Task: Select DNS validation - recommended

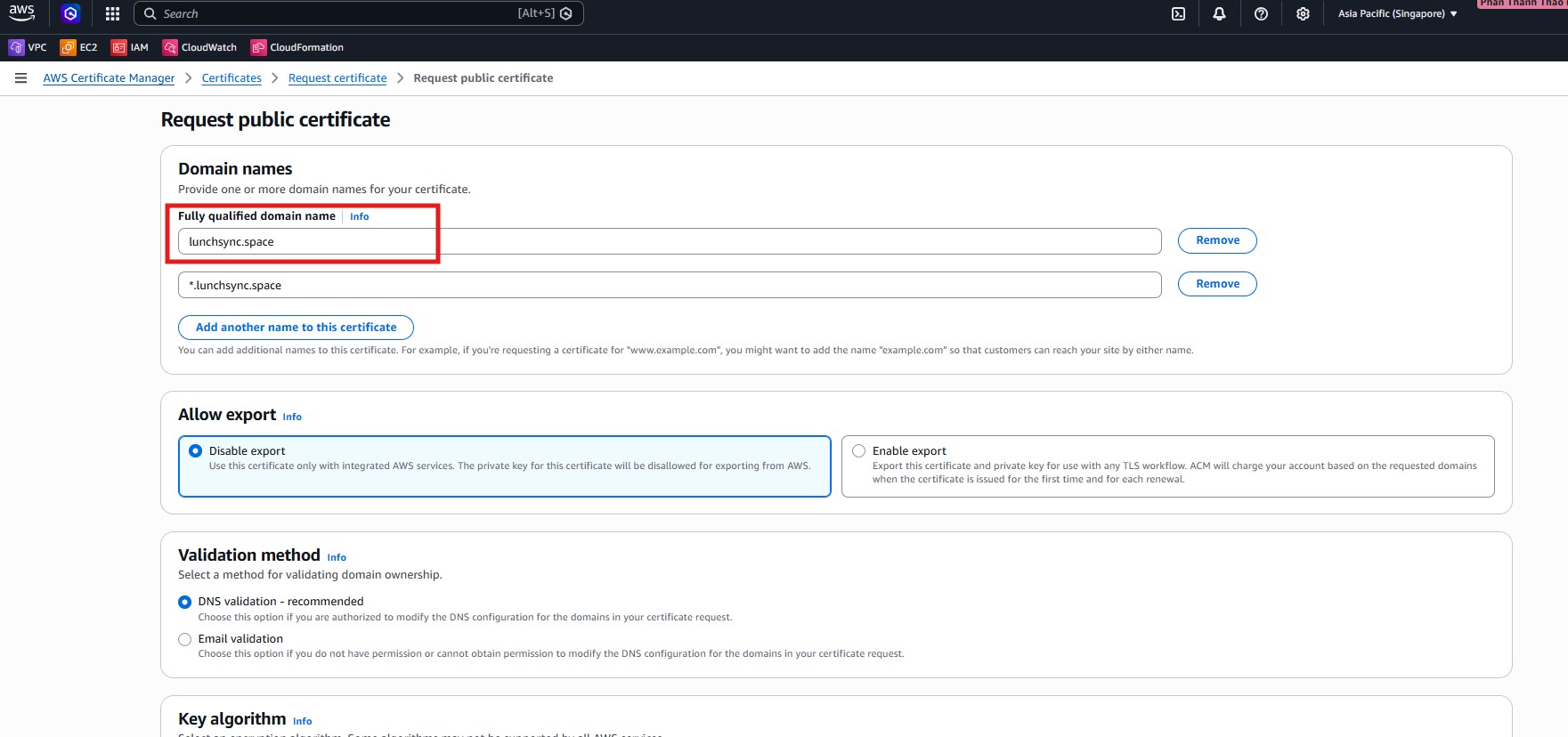Action: tap(185, 603)
